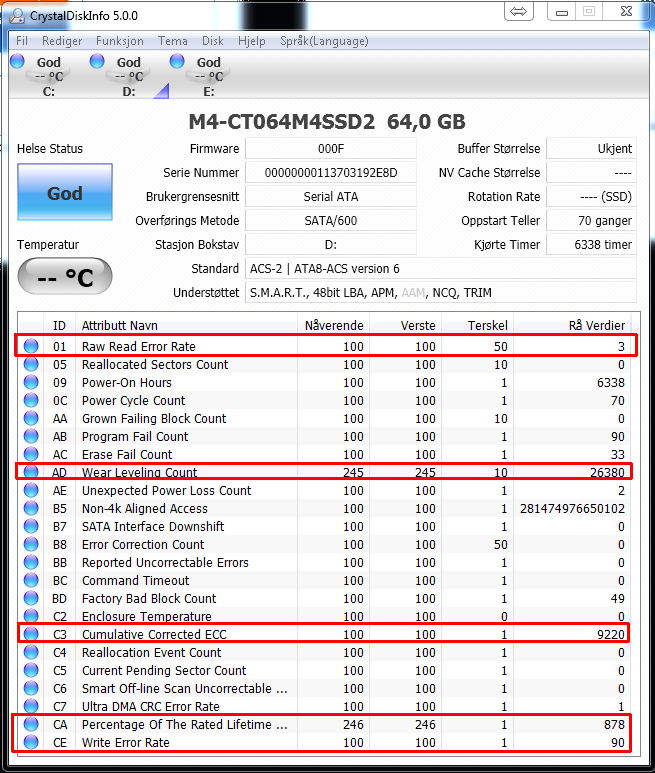The image size is (655, 773).
Task: Open the Fil menu
Action: click(22, 41)
